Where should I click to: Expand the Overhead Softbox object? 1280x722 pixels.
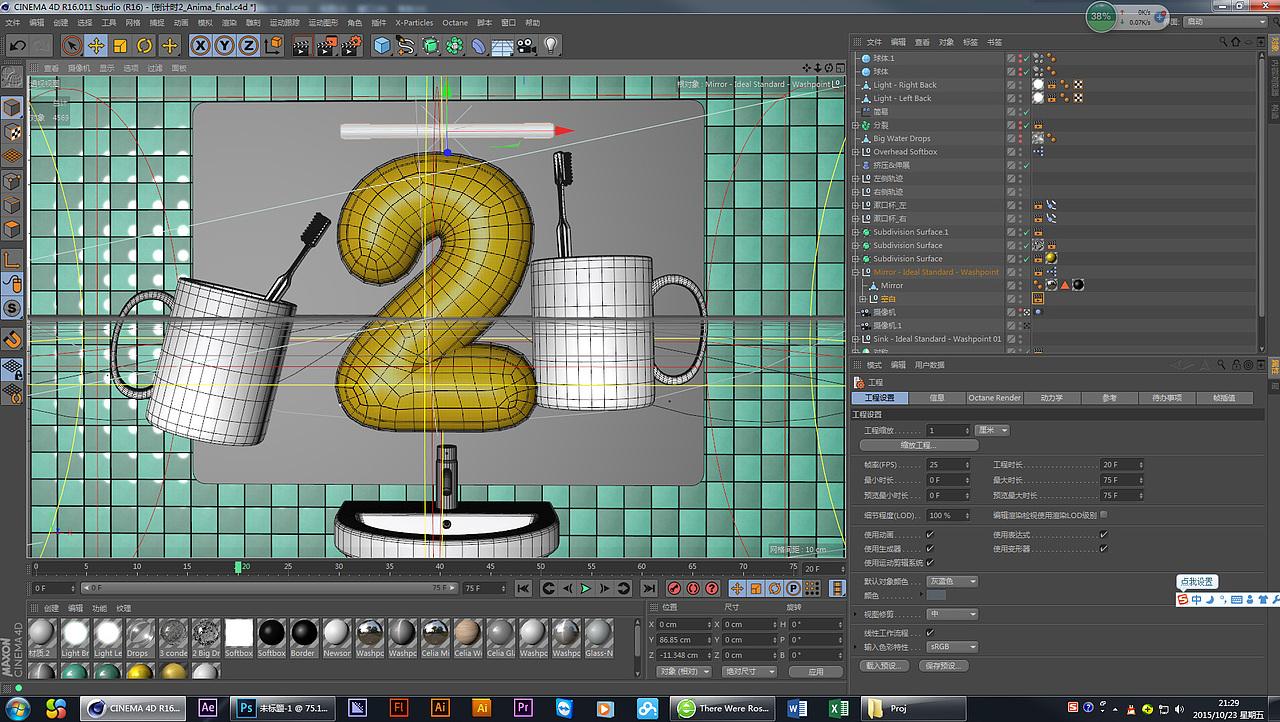pos(855,152)
